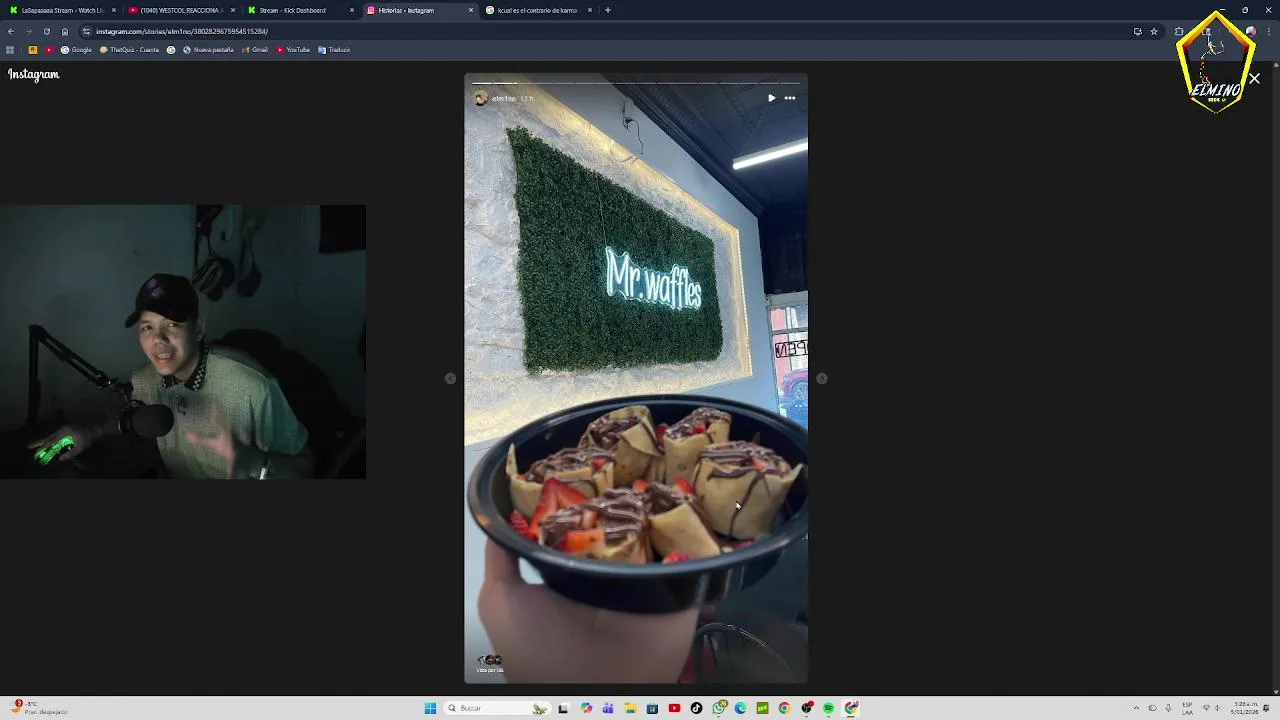The height and width of the screenshot is (720, 1280).
Task: Go back in the browser
Action: coord(11,31)
